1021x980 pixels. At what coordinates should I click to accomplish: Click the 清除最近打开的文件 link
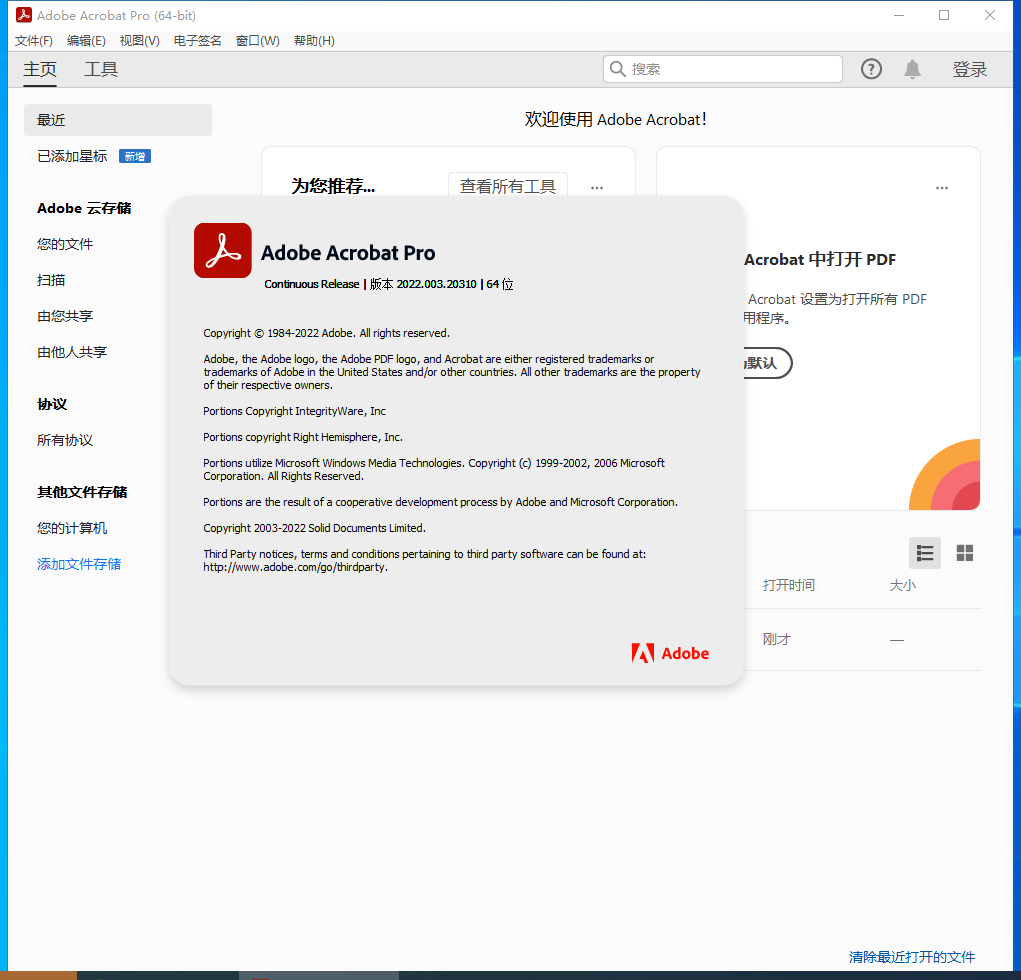(911, 956)
